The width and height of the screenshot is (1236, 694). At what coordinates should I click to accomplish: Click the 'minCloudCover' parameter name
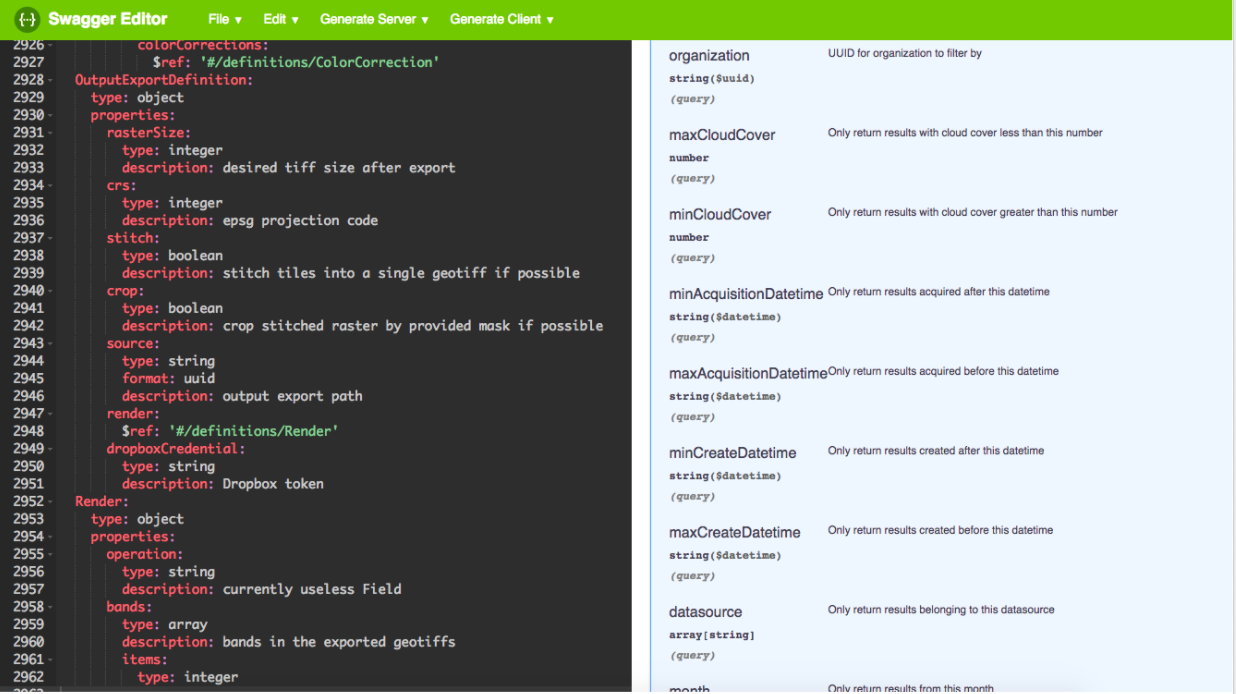coord(720,215)
